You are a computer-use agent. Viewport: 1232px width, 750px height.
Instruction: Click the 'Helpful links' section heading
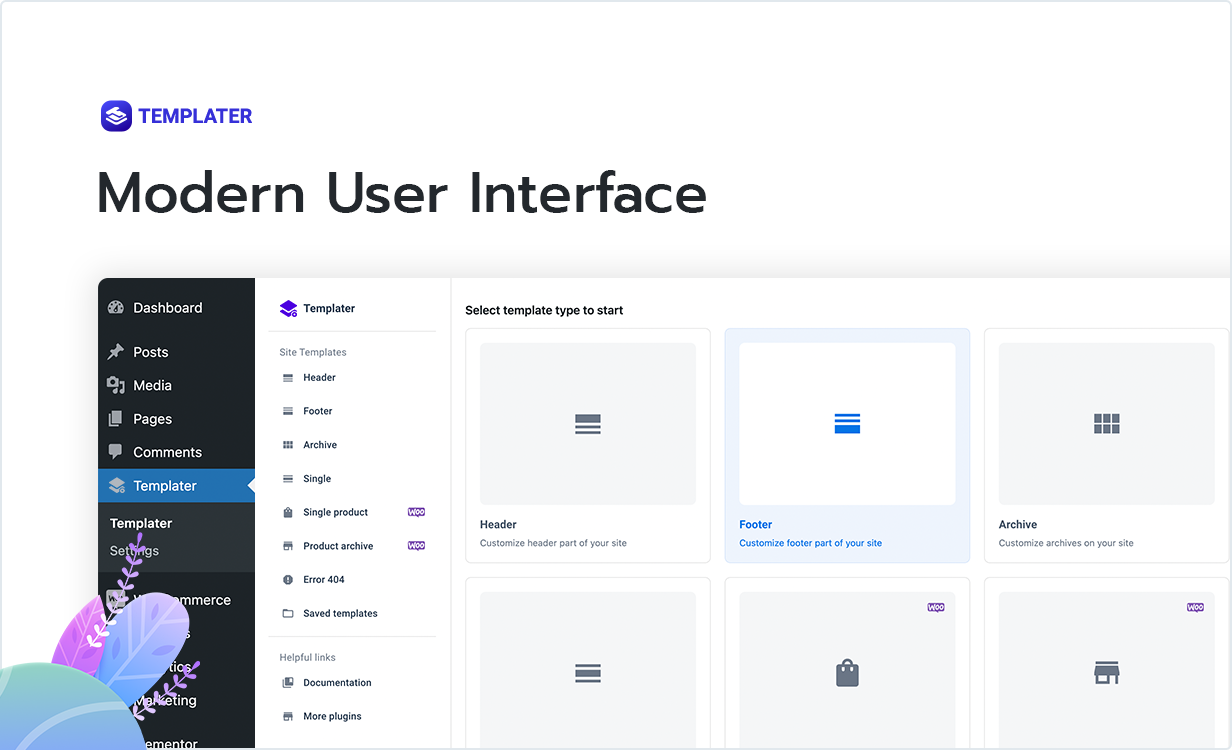pos(308,658)
